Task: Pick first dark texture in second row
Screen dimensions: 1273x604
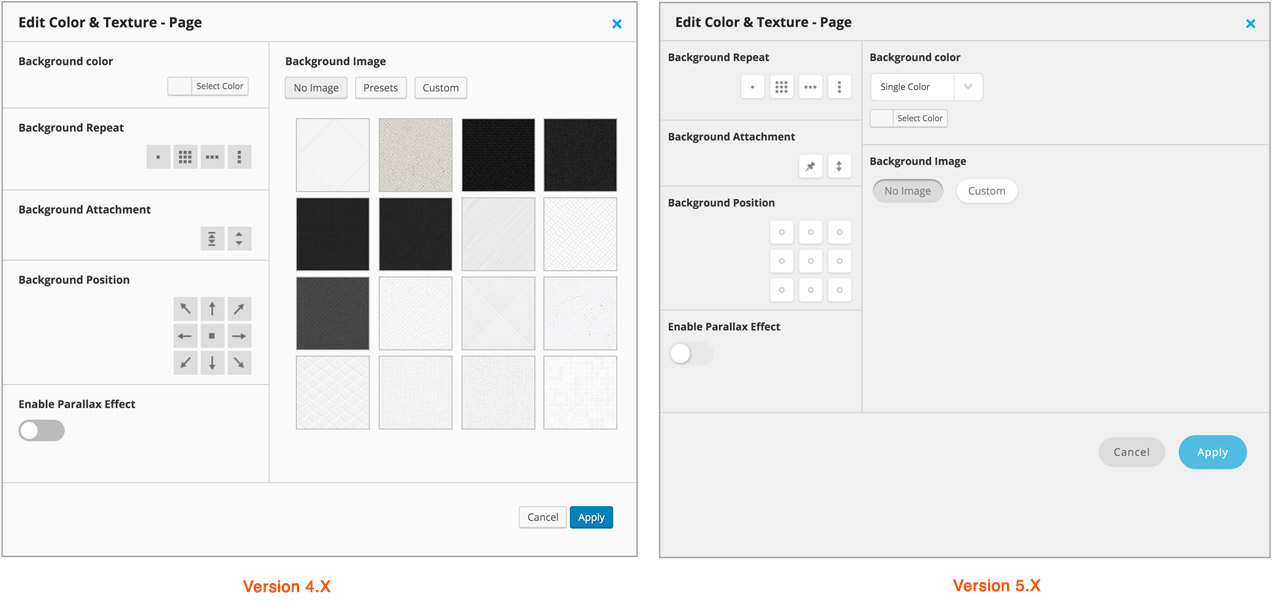Action: 333,234
